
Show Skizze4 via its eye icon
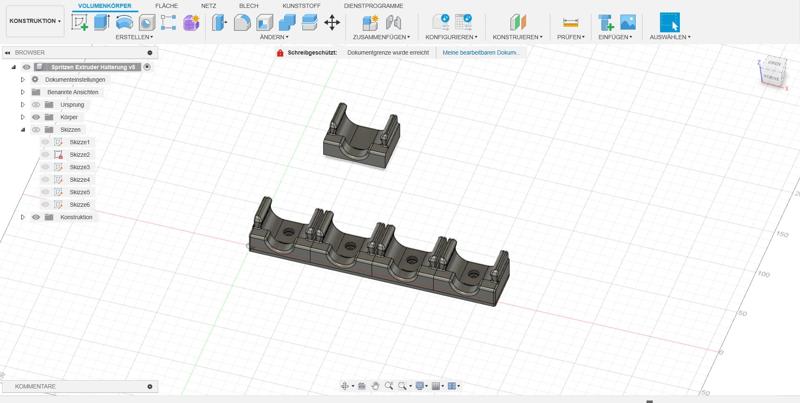point(45,180)
